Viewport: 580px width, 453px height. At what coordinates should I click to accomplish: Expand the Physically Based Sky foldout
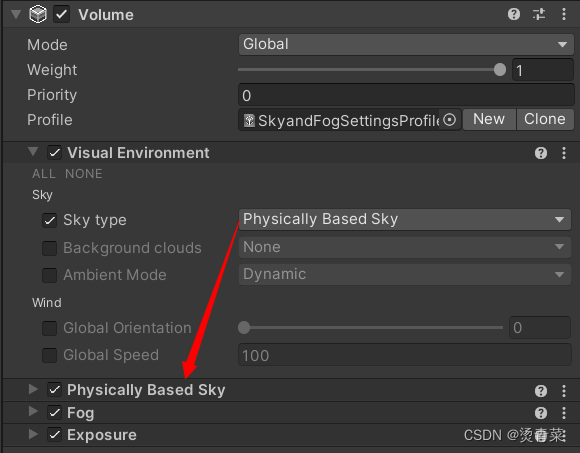33,389
